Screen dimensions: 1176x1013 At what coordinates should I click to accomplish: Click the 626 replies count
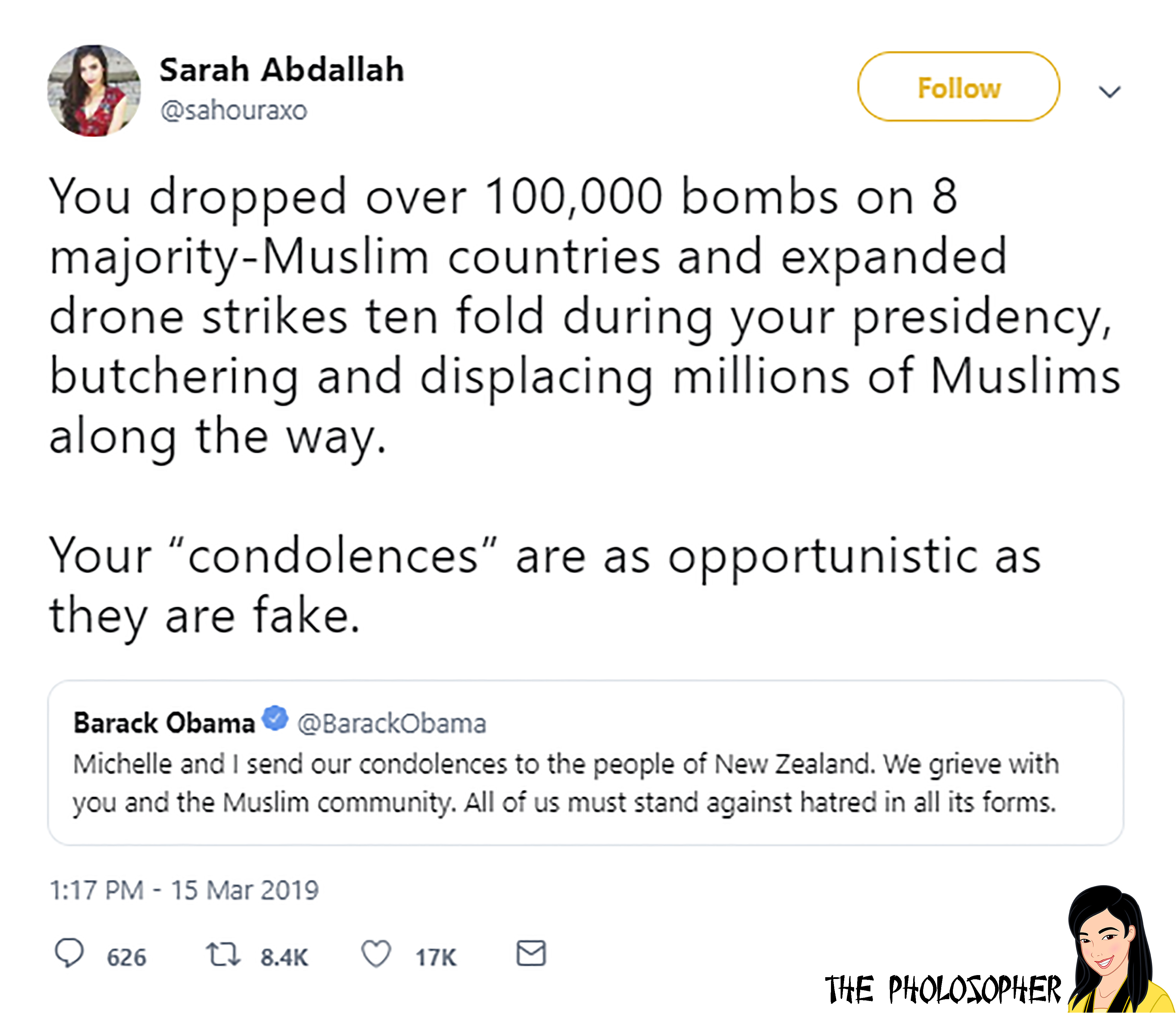(126, 957)
